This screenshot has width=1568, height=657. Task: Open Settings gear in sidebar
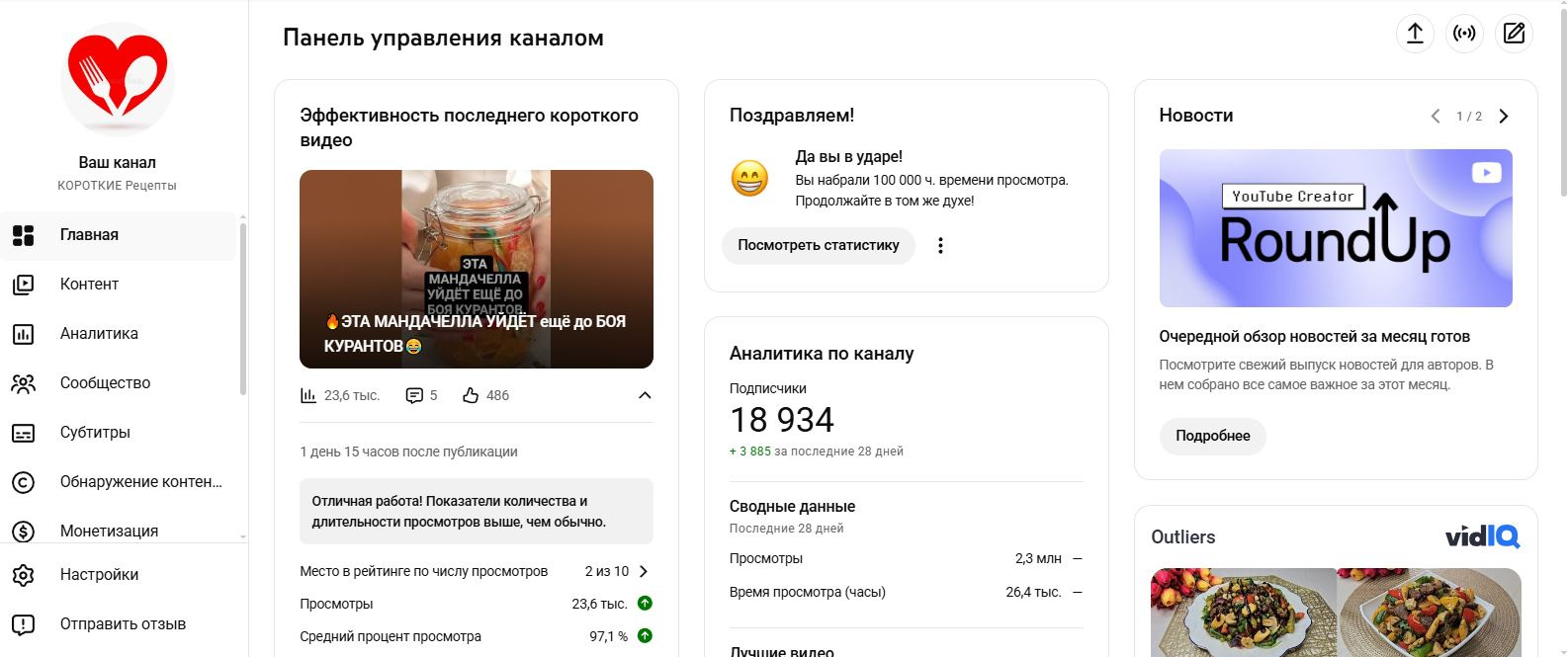click(23, 575)
